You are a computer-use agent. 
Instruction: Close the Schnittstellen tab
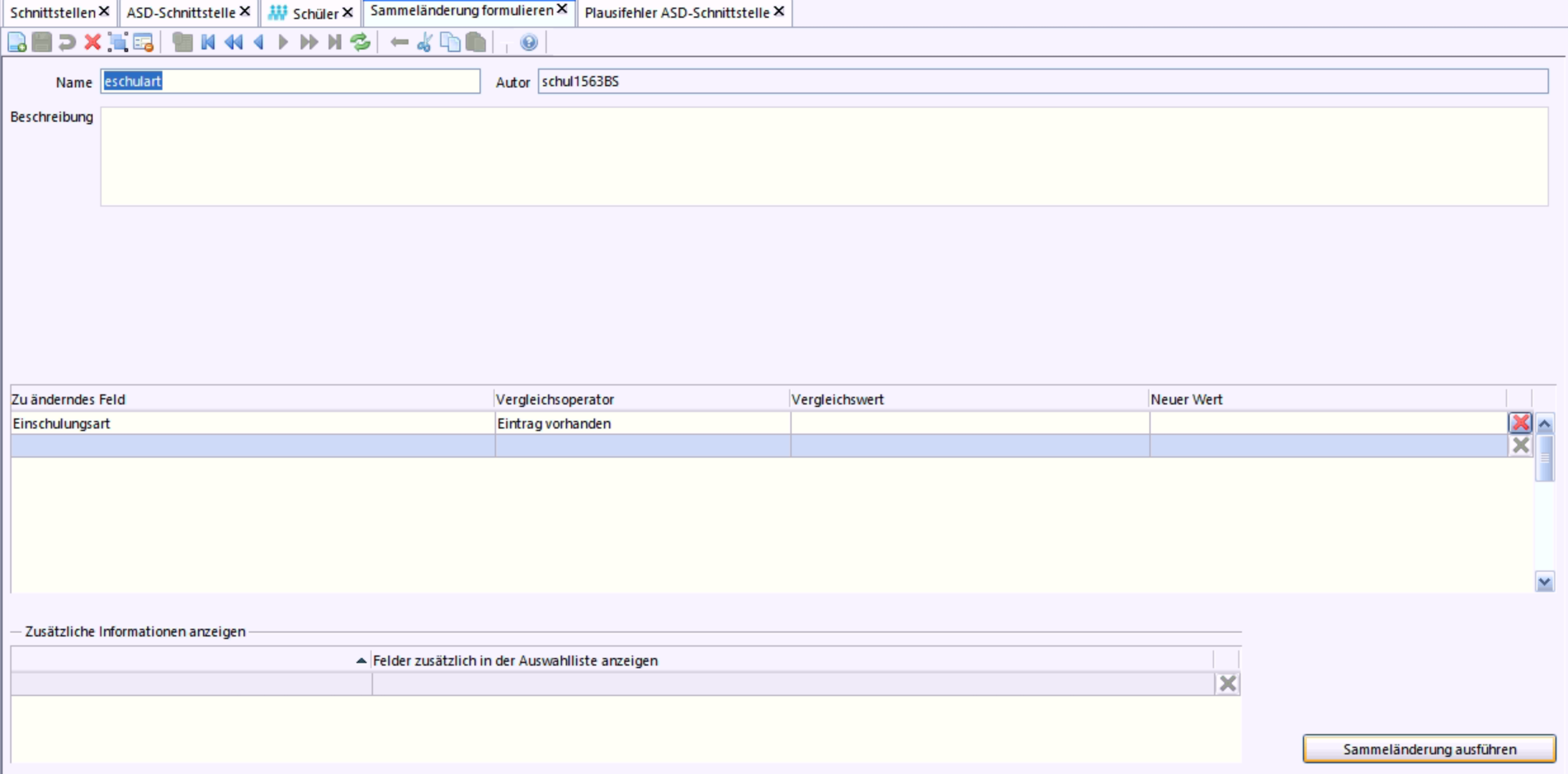pos(104,11)
